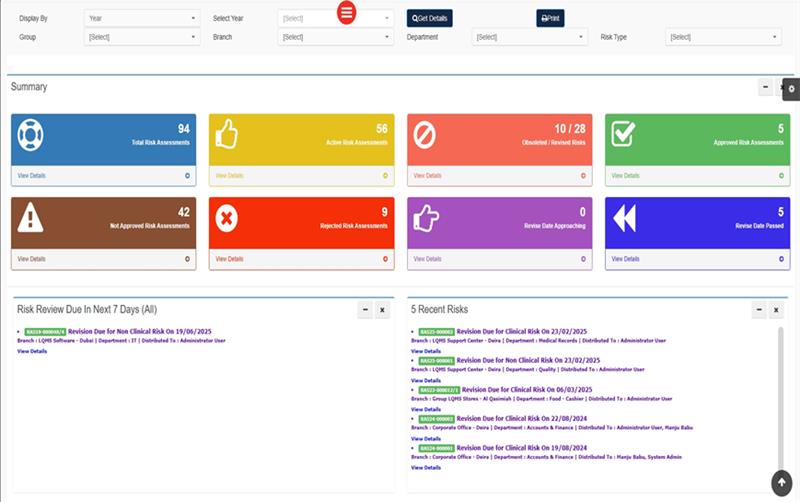Image resolution: width=800 pixels, height=502 pixels.
Task: Click the arrow circle in Not Approved footer
Action: click(187, 259)
